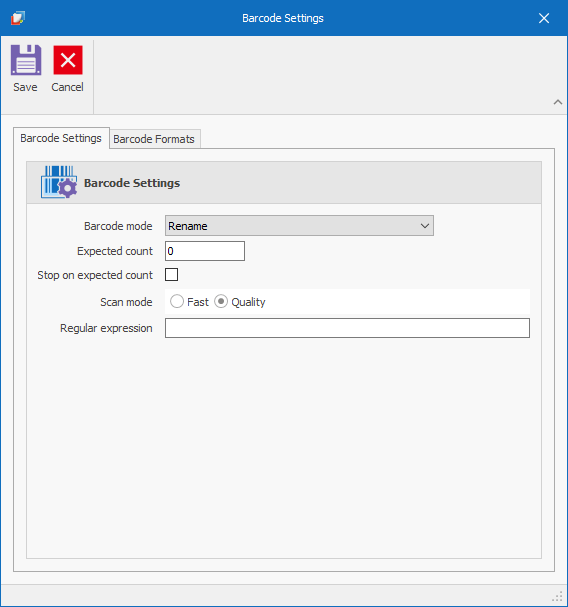Select the Barcode Settings tab
Viewport: 568px width, 607px height.
click(61, 138)
